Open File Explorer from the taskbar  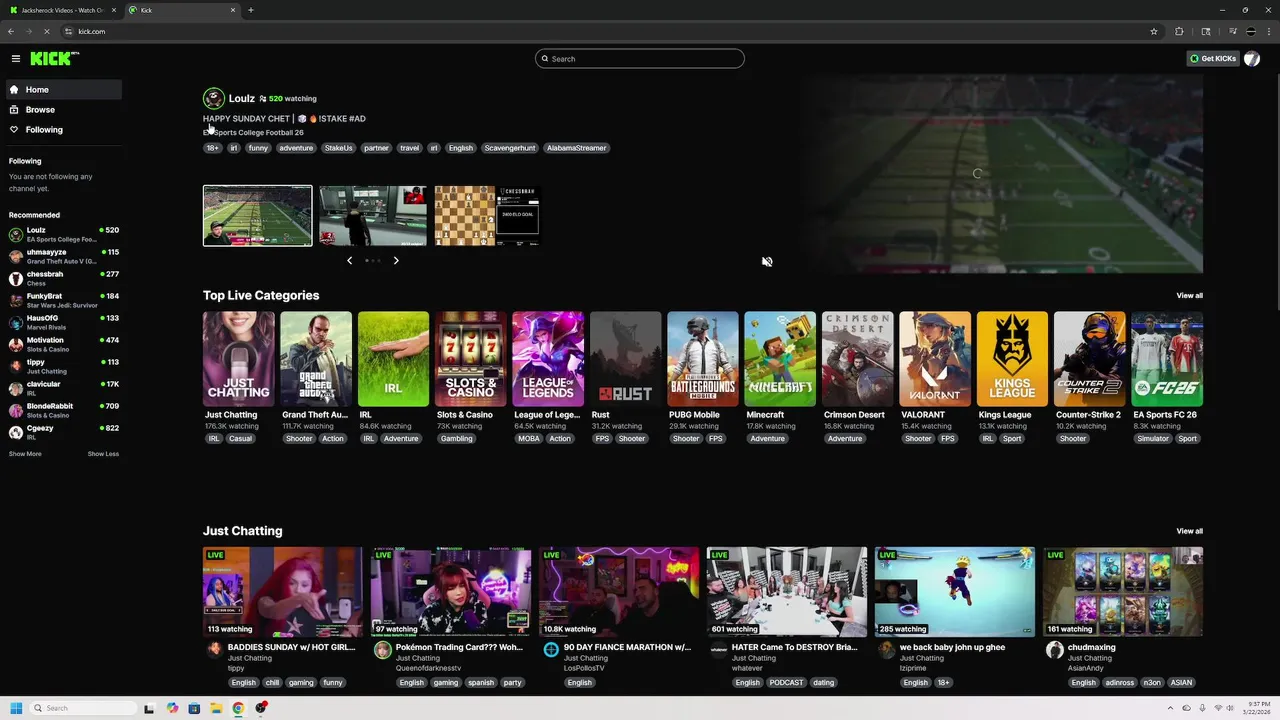click(x=216, y=708)
